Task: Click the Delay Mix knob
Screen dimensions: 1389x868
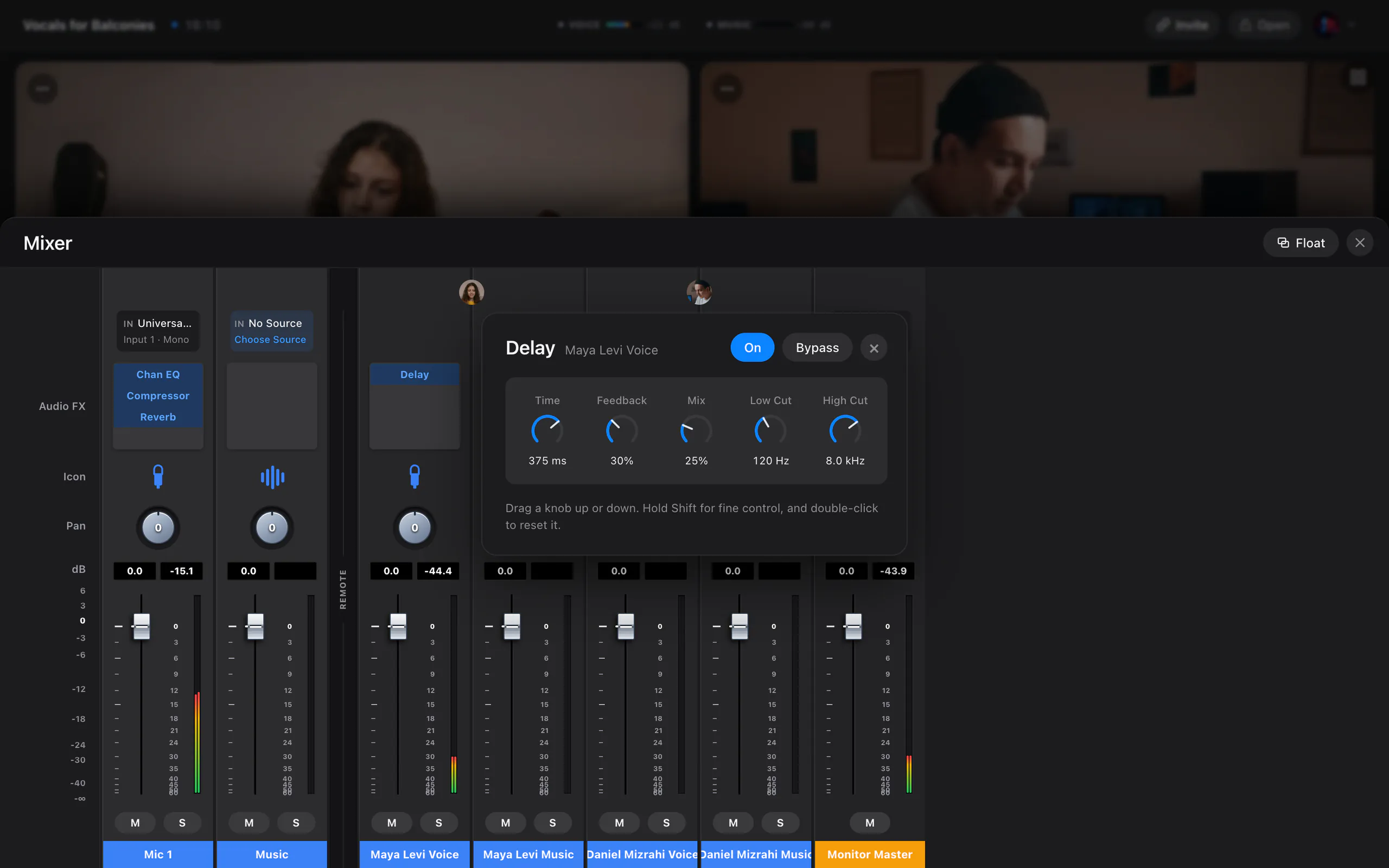Action: point(696,430)
